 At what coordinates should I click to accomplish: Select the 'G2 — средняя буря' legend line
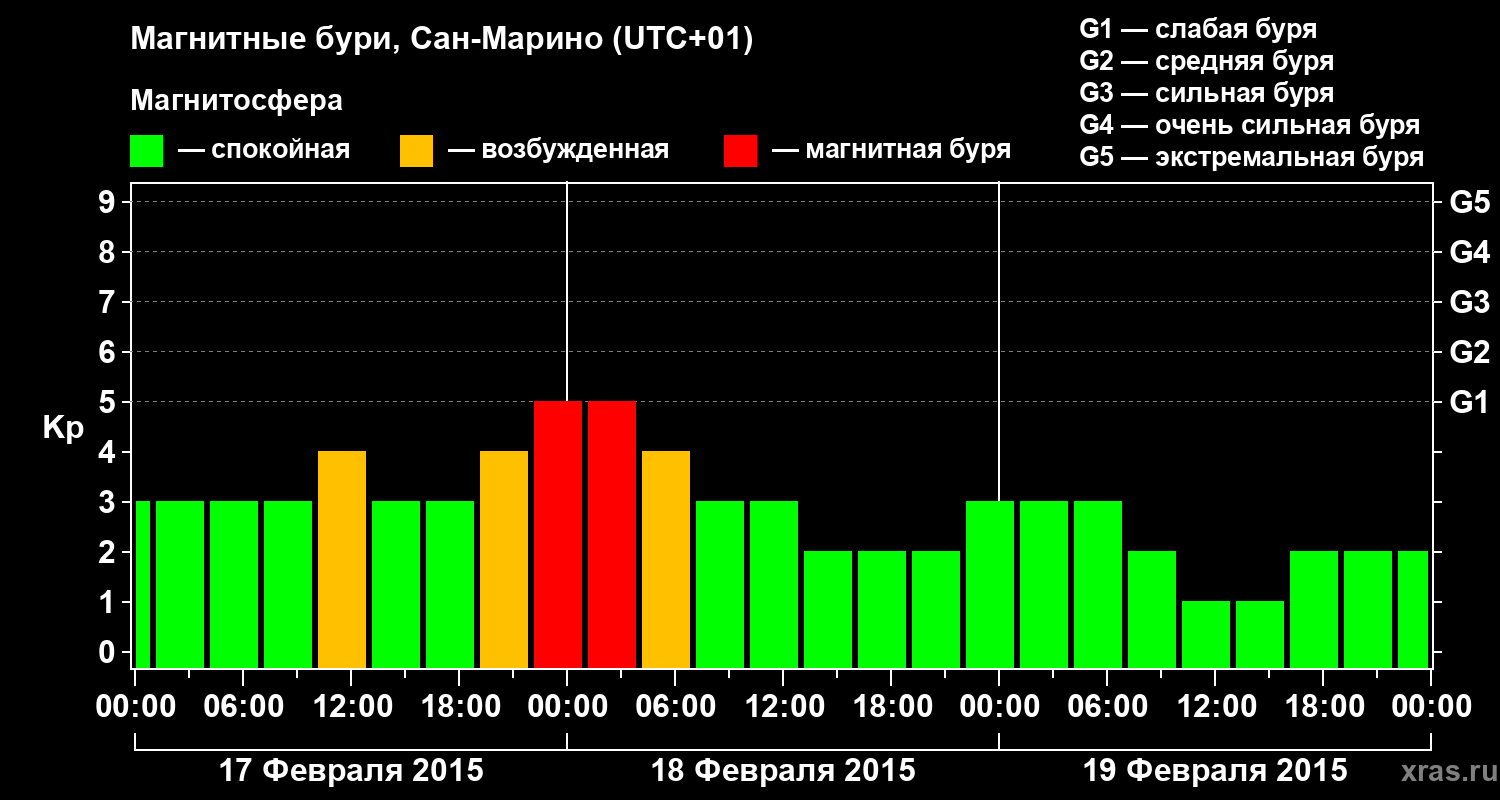pos(1206,61)
